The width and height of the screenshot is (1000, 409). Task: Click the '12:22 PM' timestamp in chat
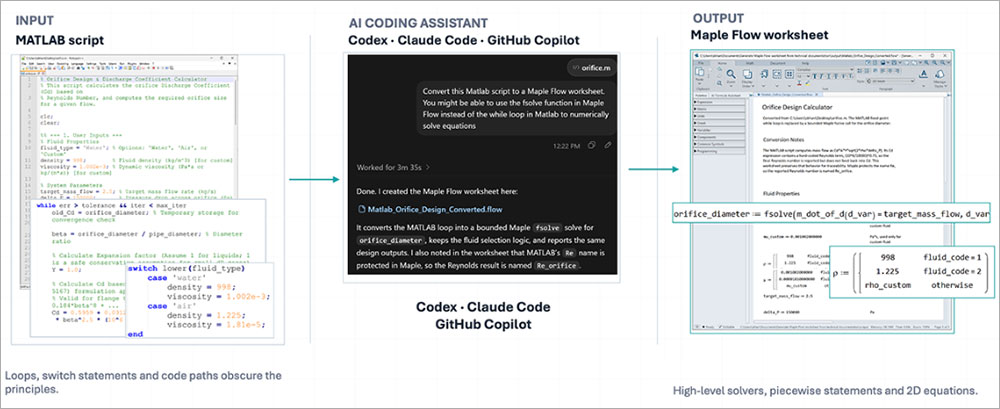[567, 145]
